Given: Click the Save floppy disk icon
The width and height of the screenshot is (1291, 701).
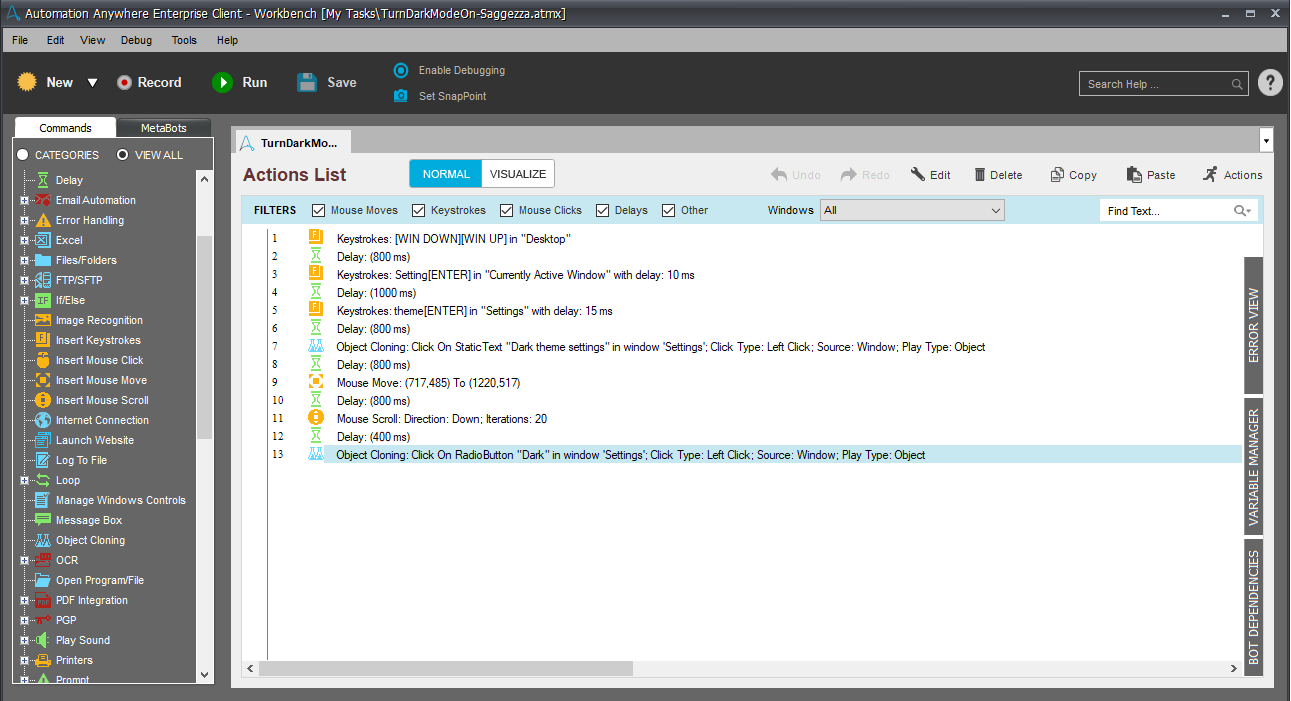Looking at the screenshot, I should 307,83.
